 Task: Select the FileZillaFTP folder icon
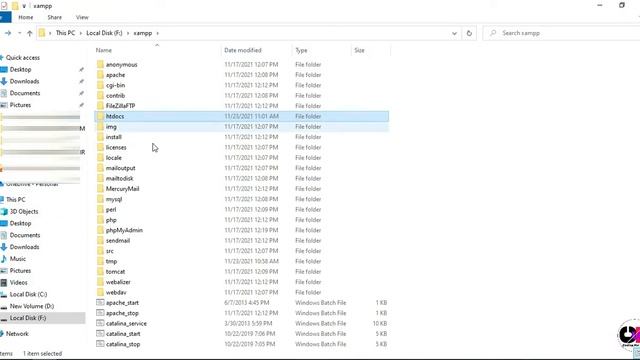(x=100, y=106)
